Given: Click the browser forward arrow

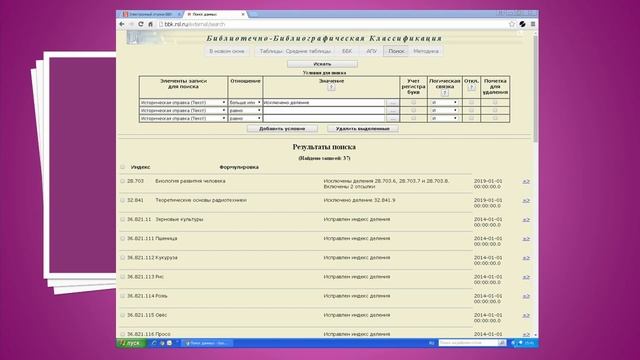Looking at the screenshot, I should coord(131,24).
